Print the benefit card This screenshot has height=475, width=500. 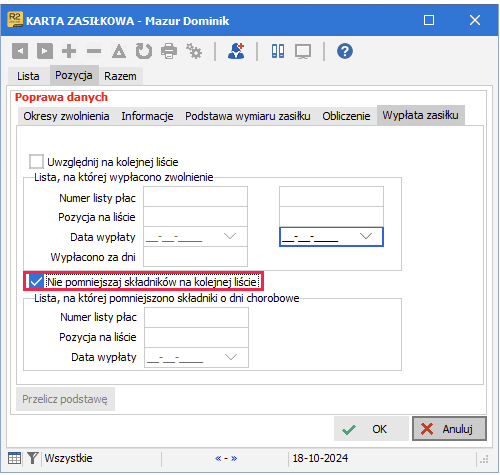click(x=169, y=51)
